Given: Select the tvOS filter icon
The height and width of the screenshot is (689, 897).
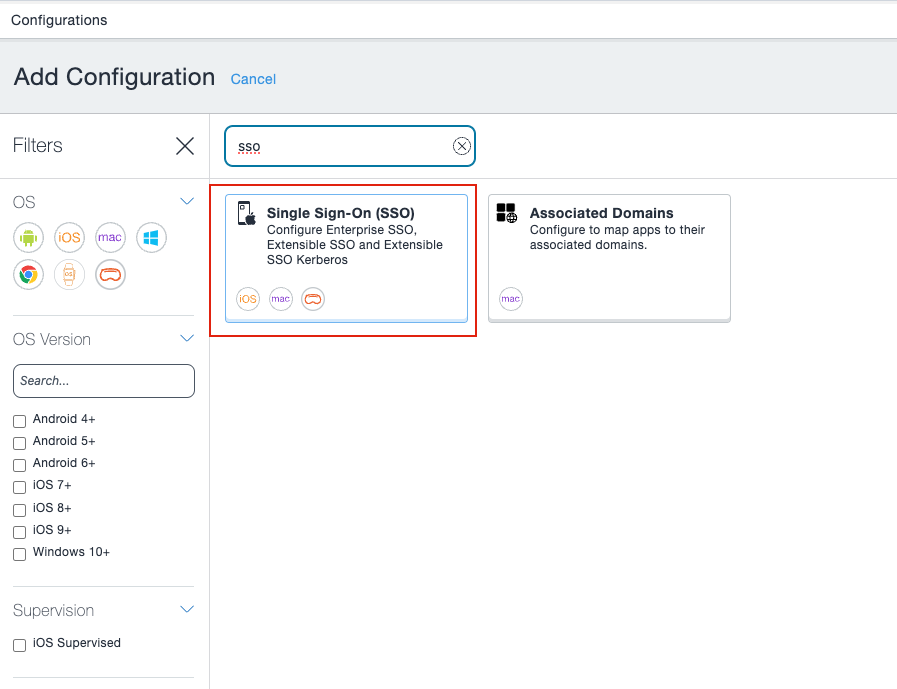Looking at the screenshot, I should point(110,274).
